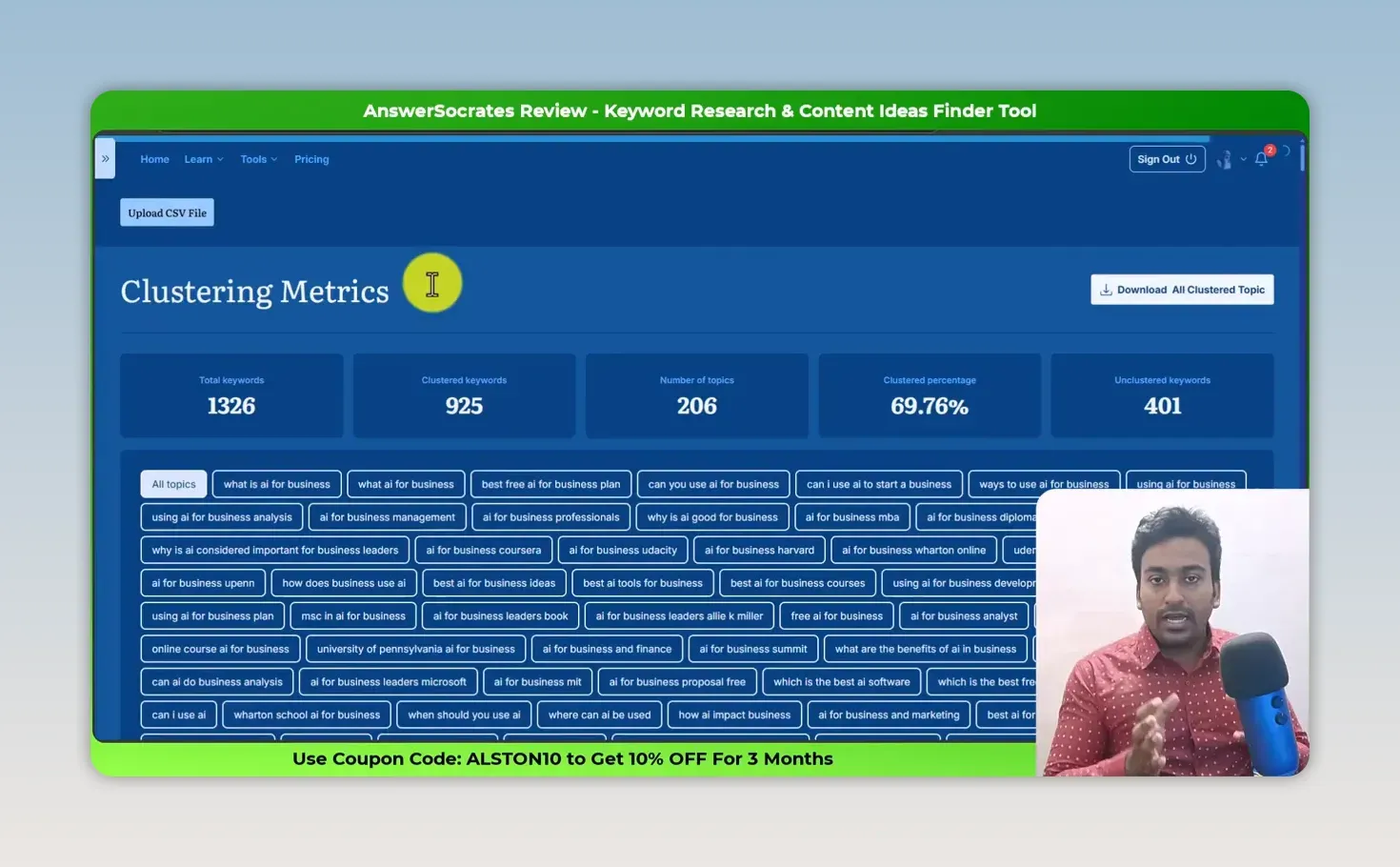Choose 'wharton school ai for business' chip

[x=307, y=715]
